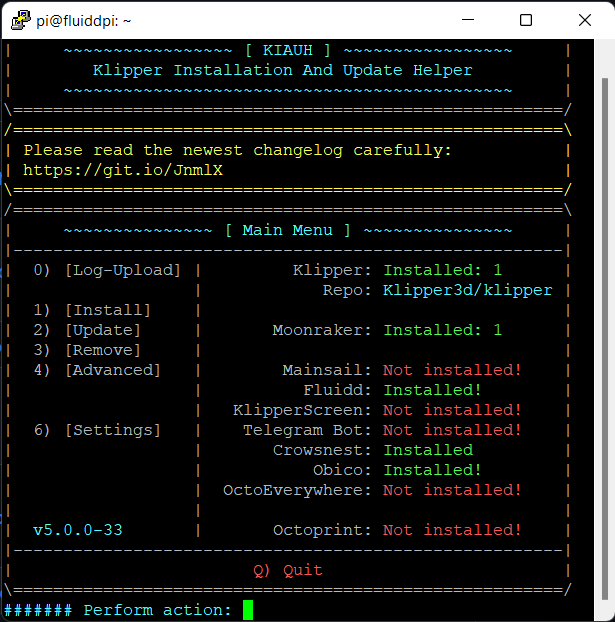Click the Obico 'Installed!' status
Viewport: 615px width, 622px height.
(432, 470)
